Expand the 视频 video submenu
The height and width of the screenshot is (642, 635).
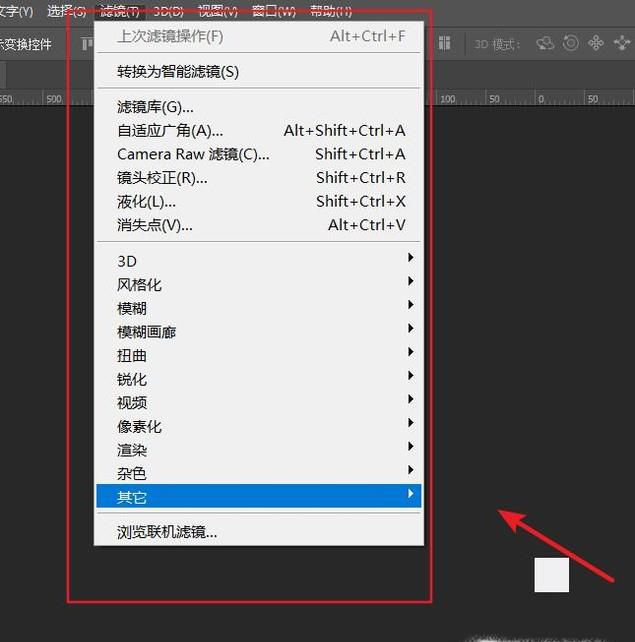pyautogui.click(x=259, y=402)
